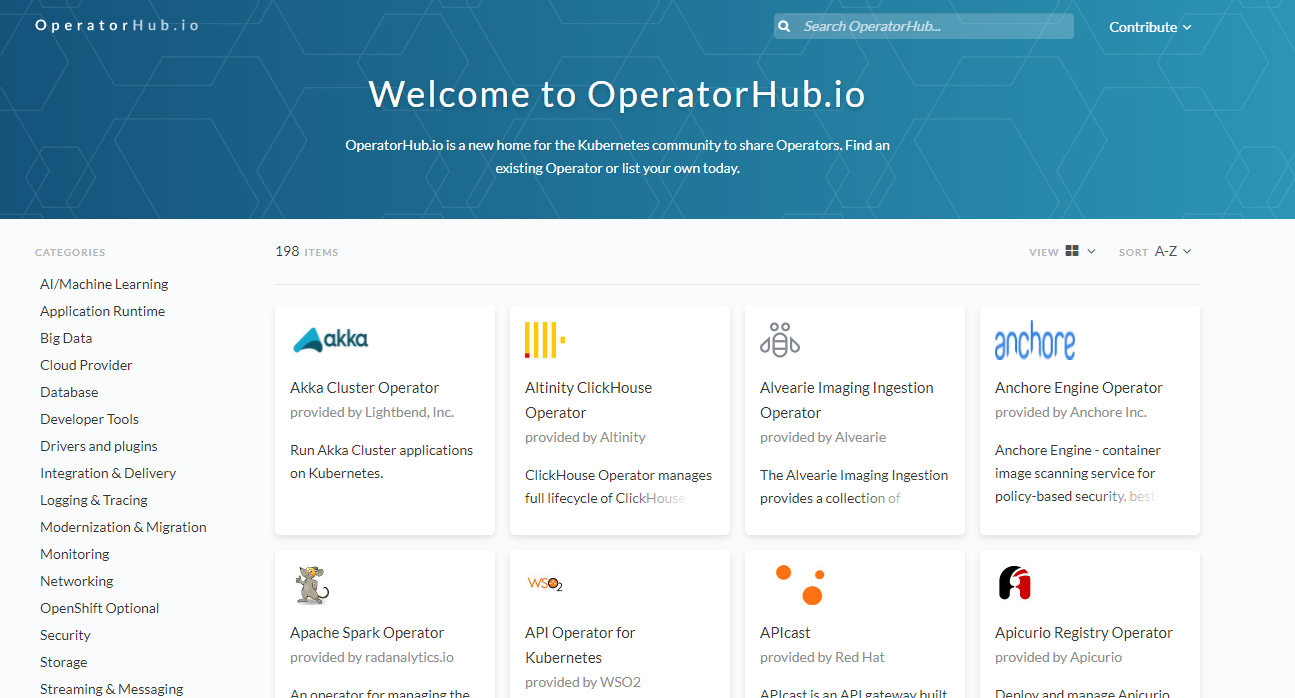The width and height of the screenshot is (1295, 698).
Task: Click 'provided by Red Hat' text
Action: pos(822,657)
